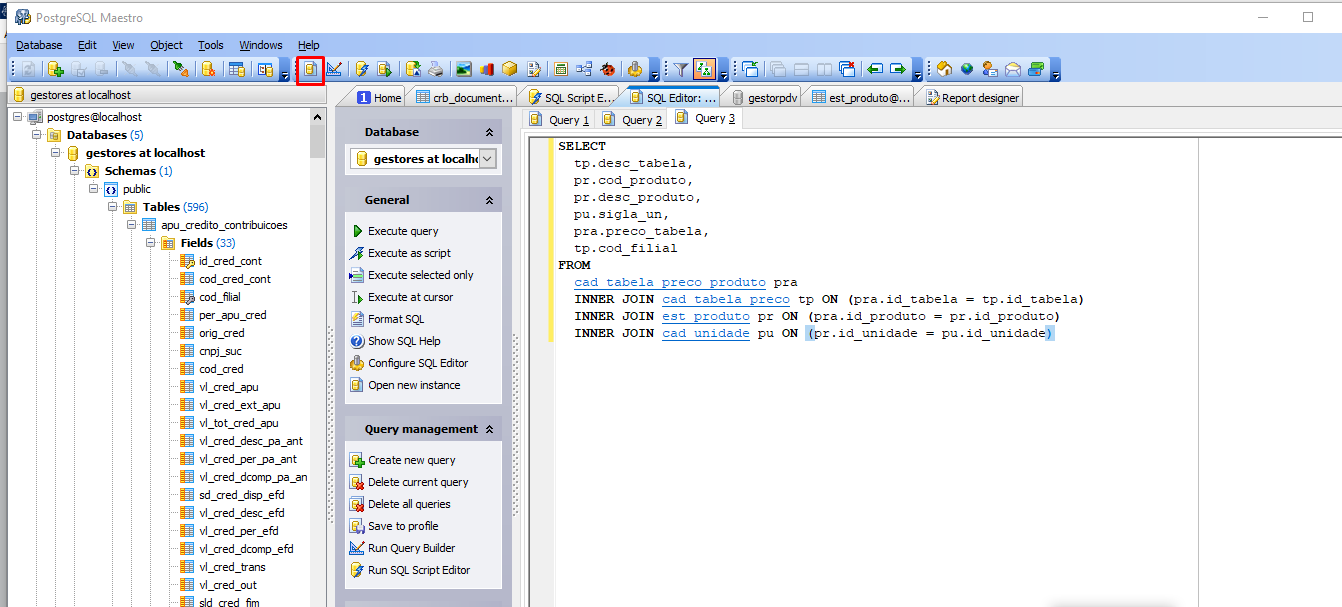Click the red-highlighted SQL Editor toolbar icon
Image resolution: width=1342 pixels, height=607 pixels.
point(310,69)
